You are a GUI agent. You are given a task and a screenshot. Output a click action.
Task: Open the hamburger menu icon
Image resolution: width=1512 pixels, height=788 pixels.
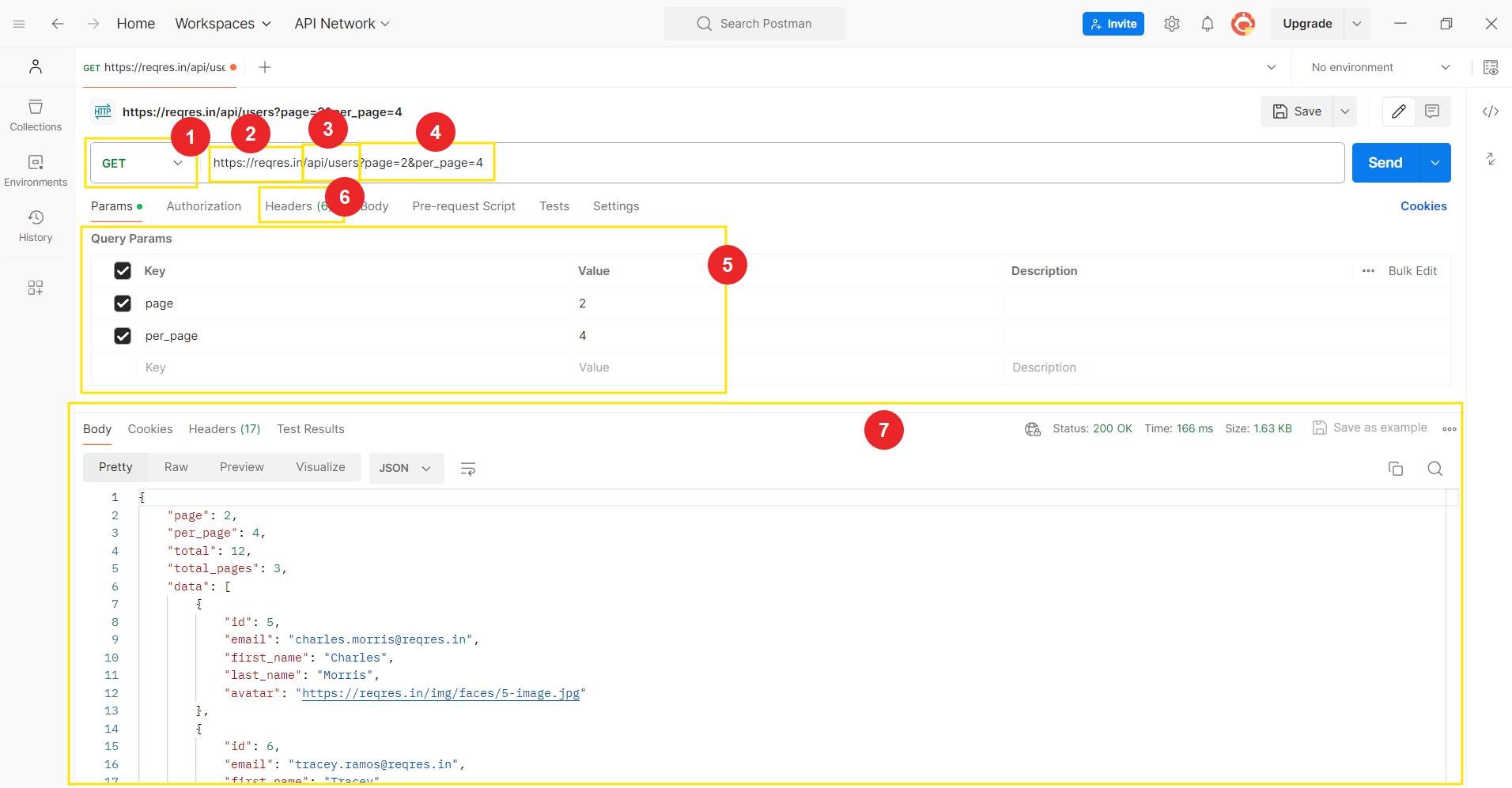[x=20, y=24]
